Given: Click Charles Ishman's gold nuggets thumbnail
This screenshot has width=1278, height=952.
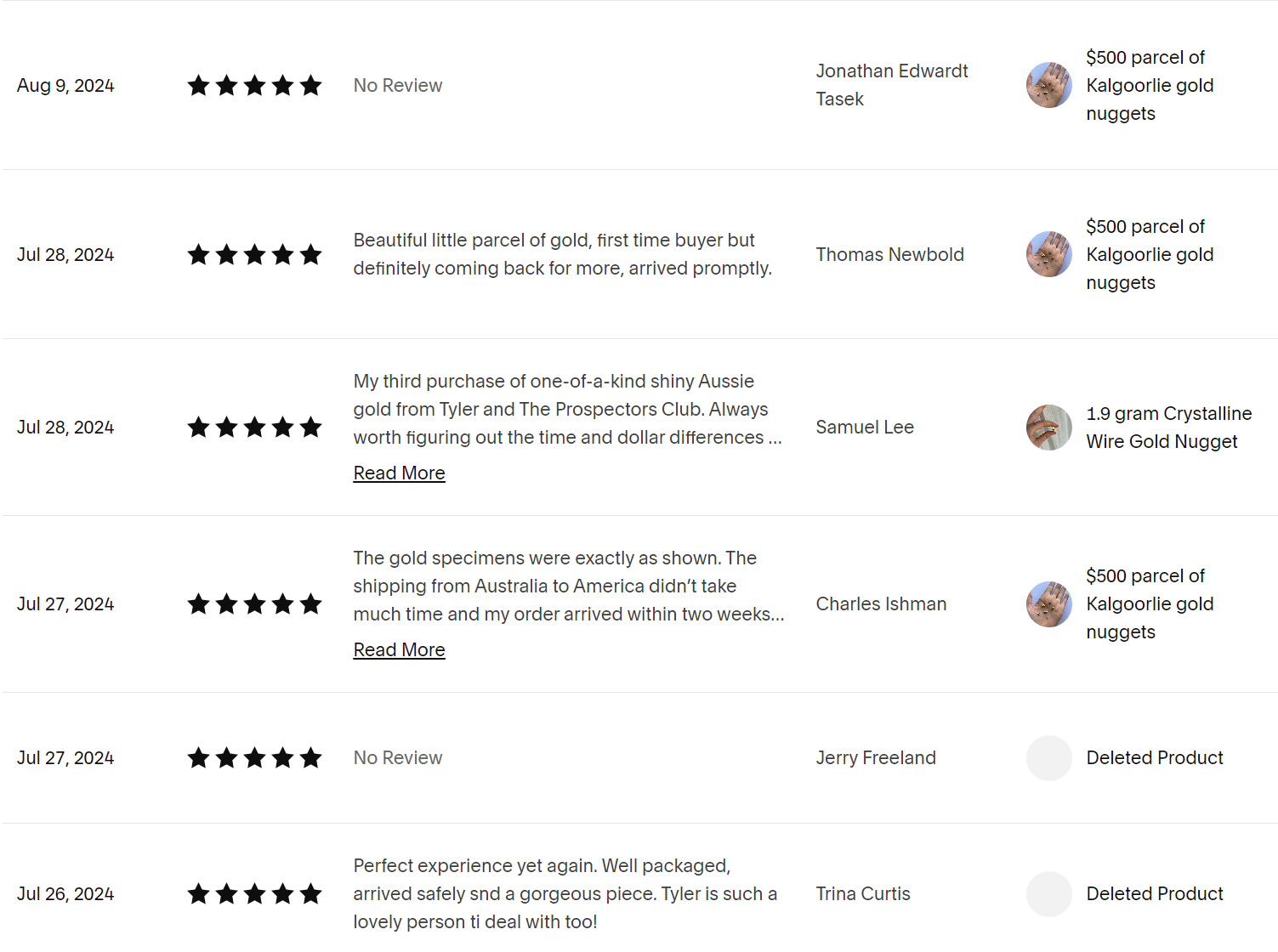Looking at the screenshot, I should [x=1048, y=604].
